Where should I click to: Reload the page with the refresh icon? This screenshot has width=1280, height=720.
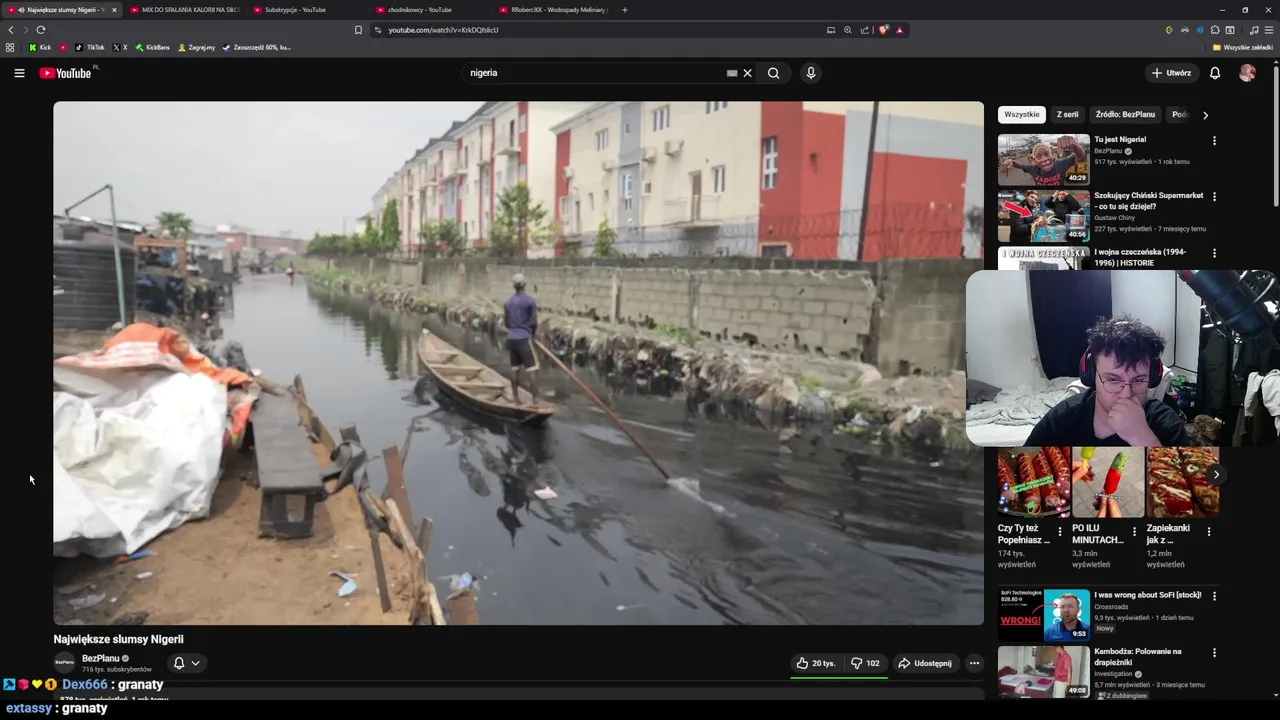pyautogui.click(x=41, y=30)
